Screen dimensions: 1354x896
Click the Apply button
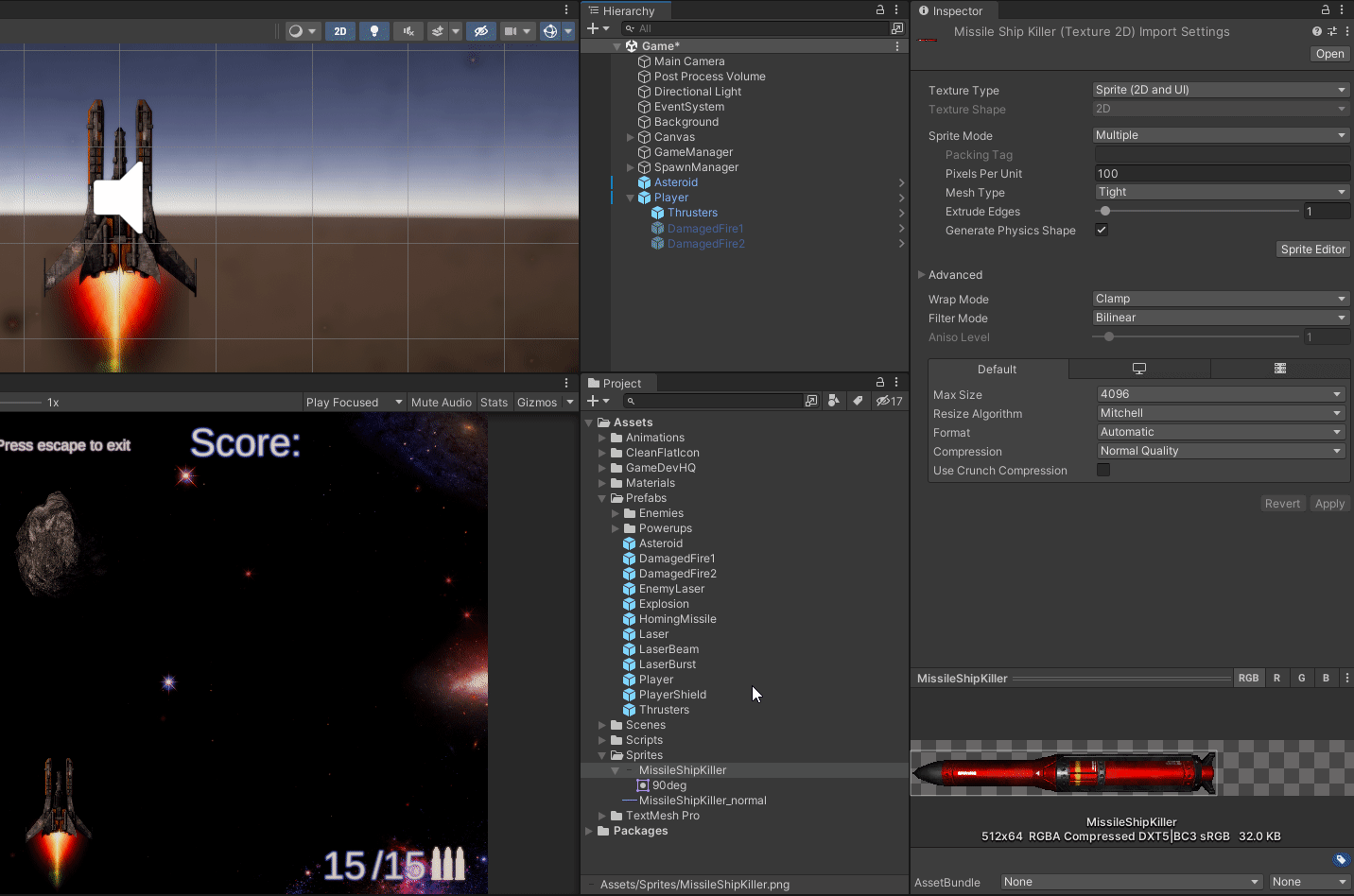1329,504
